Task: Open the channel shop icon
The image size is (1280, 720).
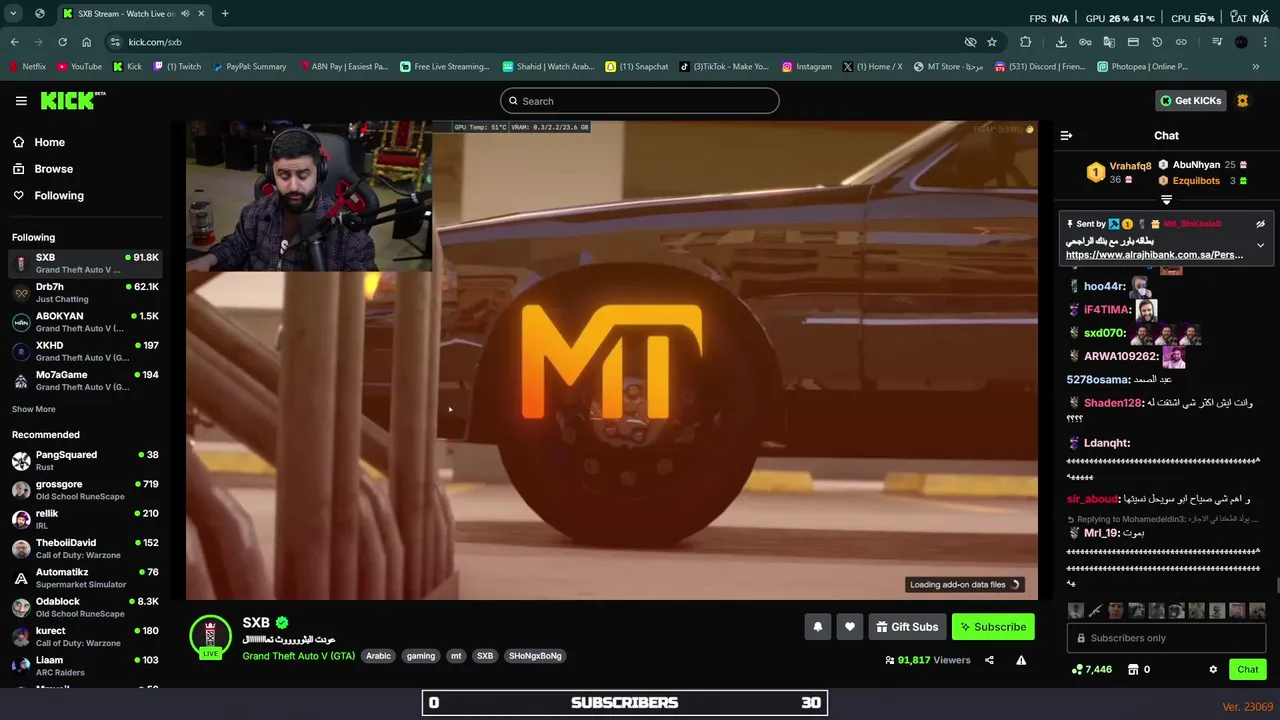Action: [x=1133, y=670]
